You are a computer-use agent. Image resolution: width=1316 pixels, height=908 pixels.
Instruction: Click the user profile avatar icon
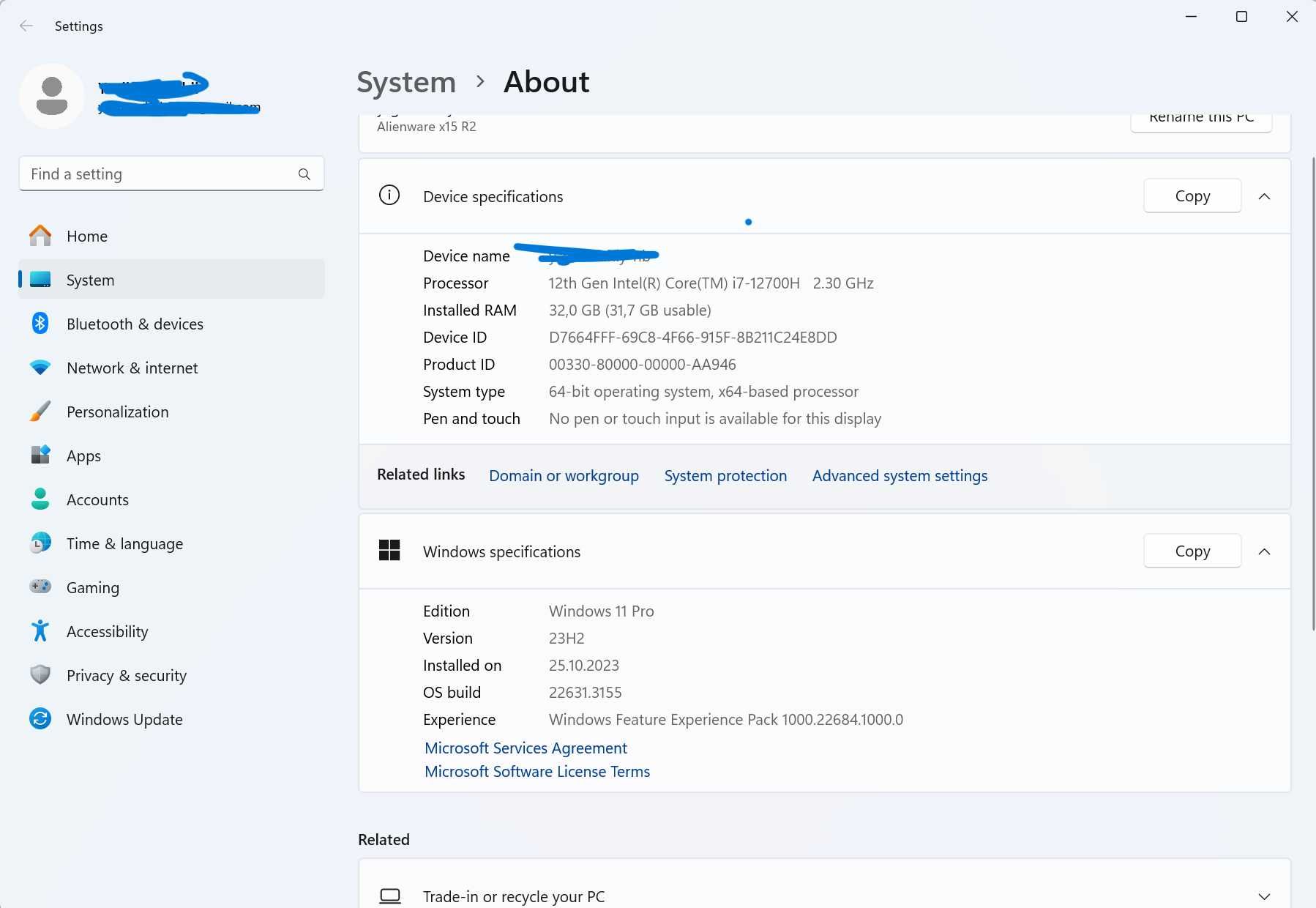tap(51, 96)
